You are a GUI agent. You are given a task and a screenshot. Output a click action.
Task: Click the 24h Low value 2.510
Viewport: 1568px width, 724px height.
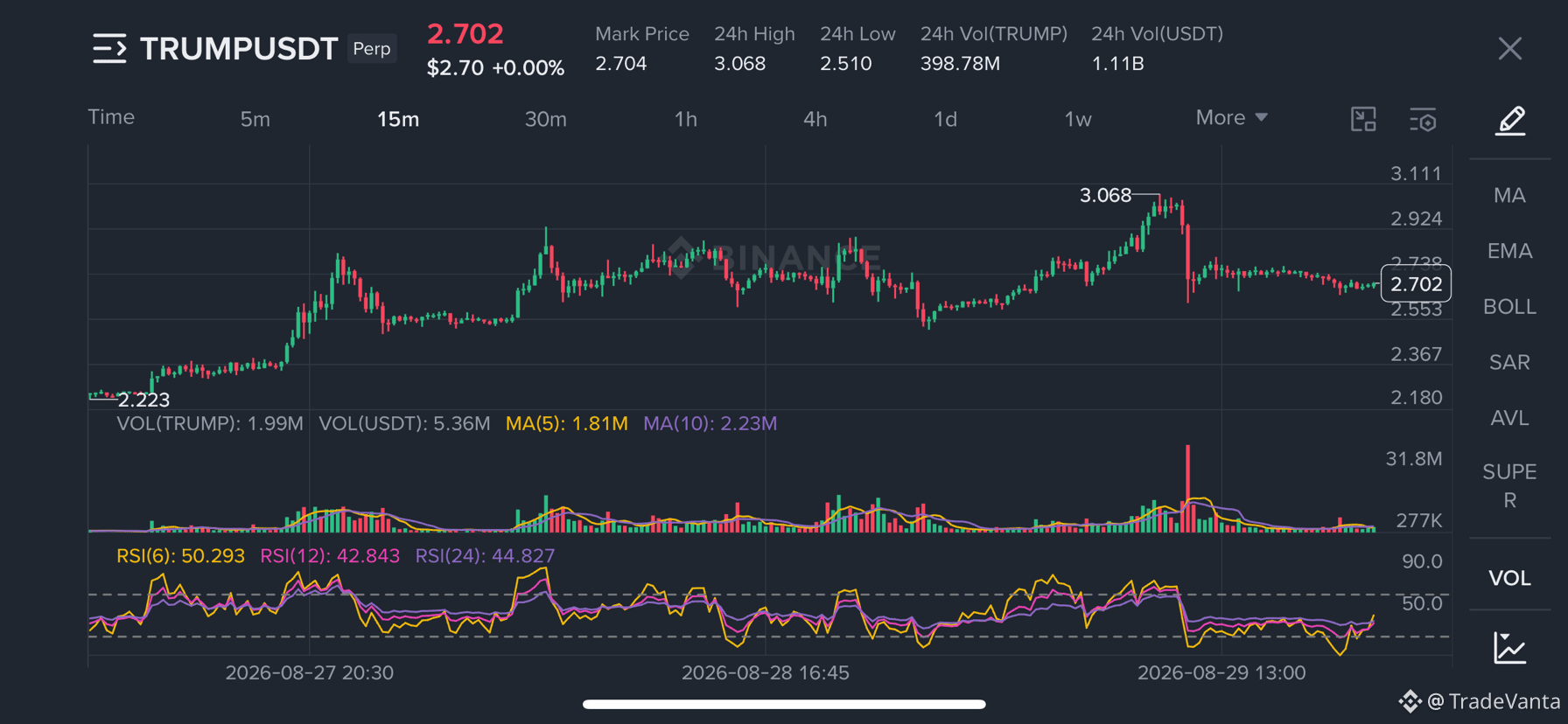[846, 64]
